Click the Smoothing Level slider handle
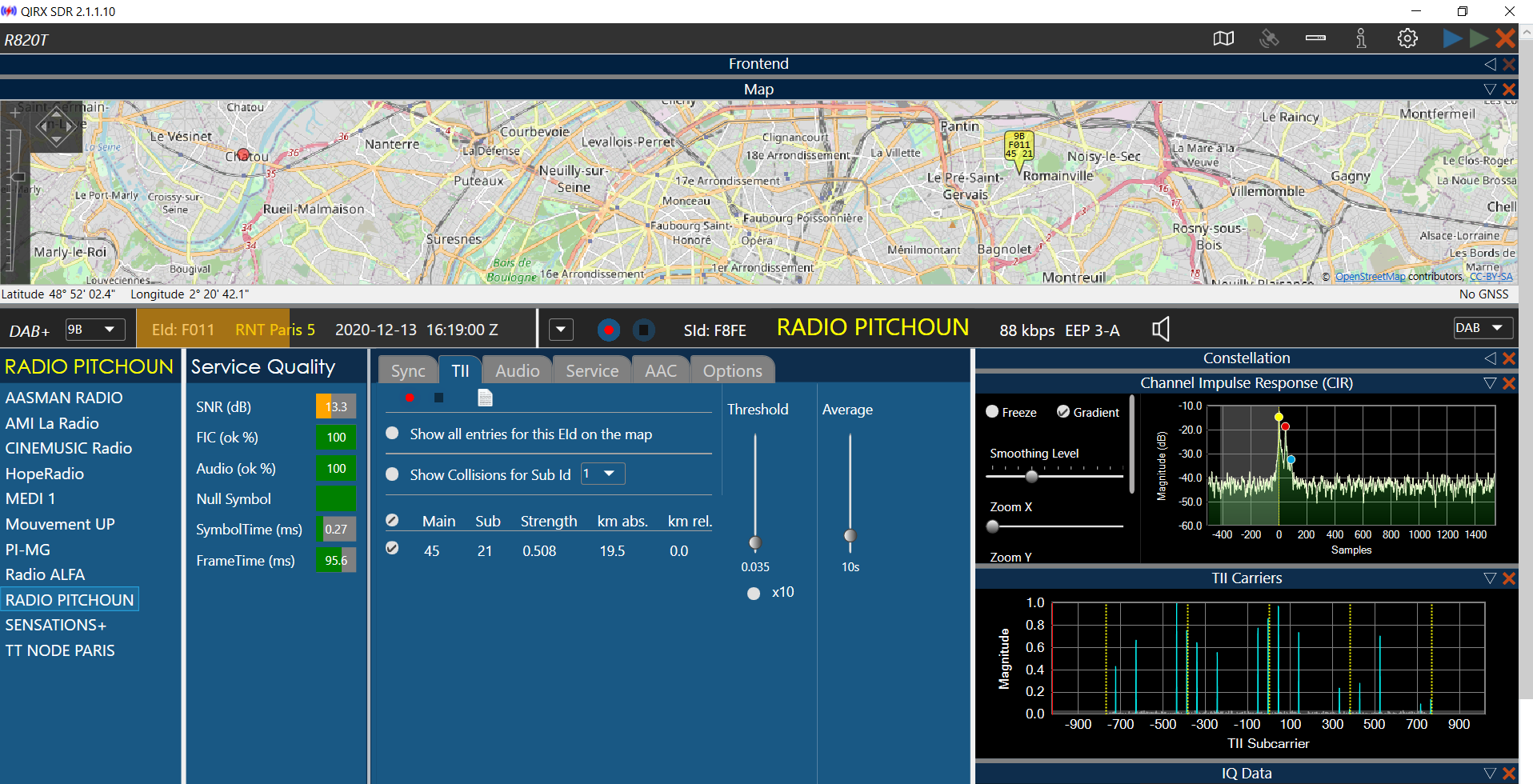This screenshot has width=1533, height=784. click(1032, 476)
